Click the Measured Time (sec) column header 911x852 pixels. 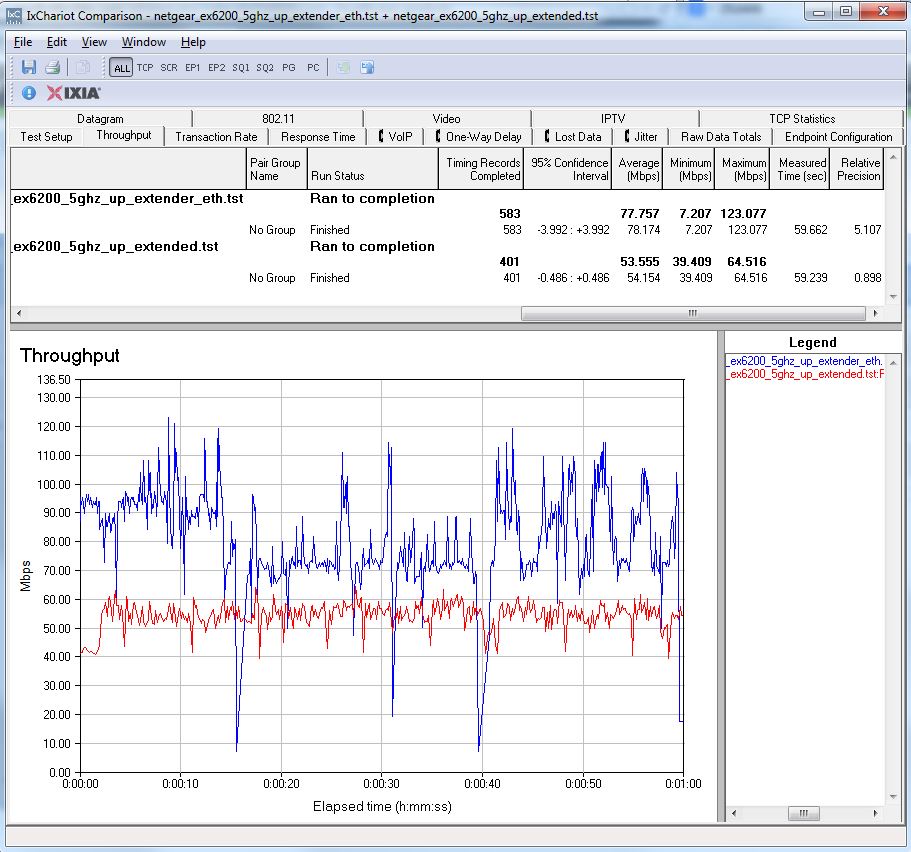(x=799, y=169)
